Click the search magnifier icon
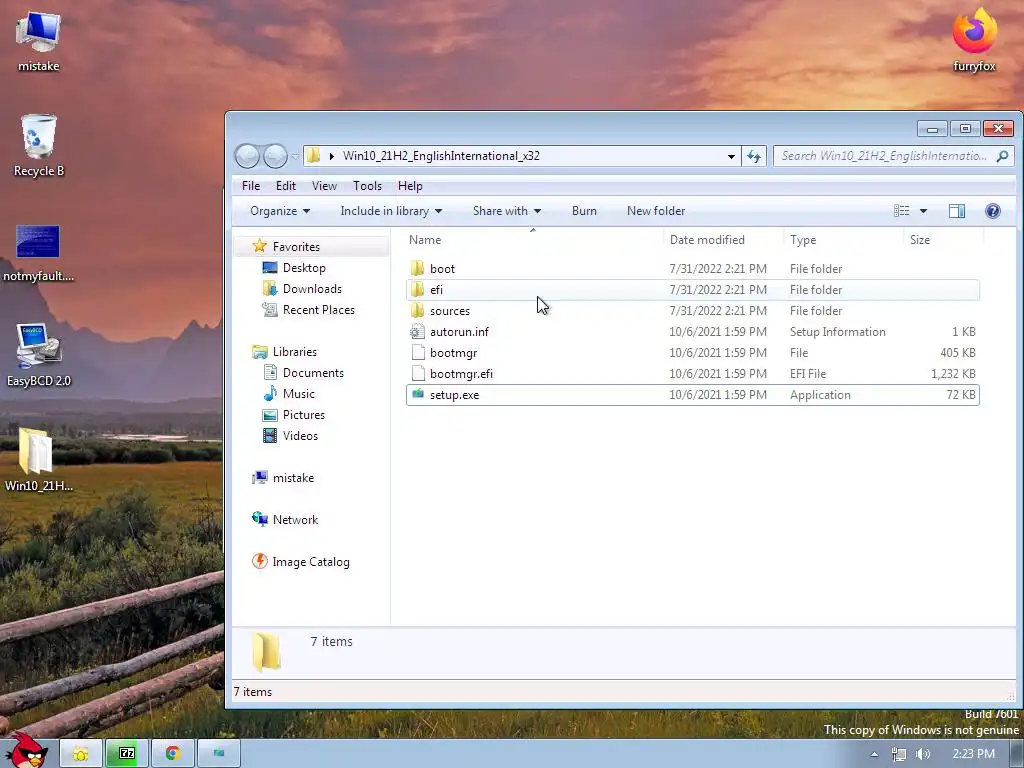1024x768 pixels. pos(1002,156)
